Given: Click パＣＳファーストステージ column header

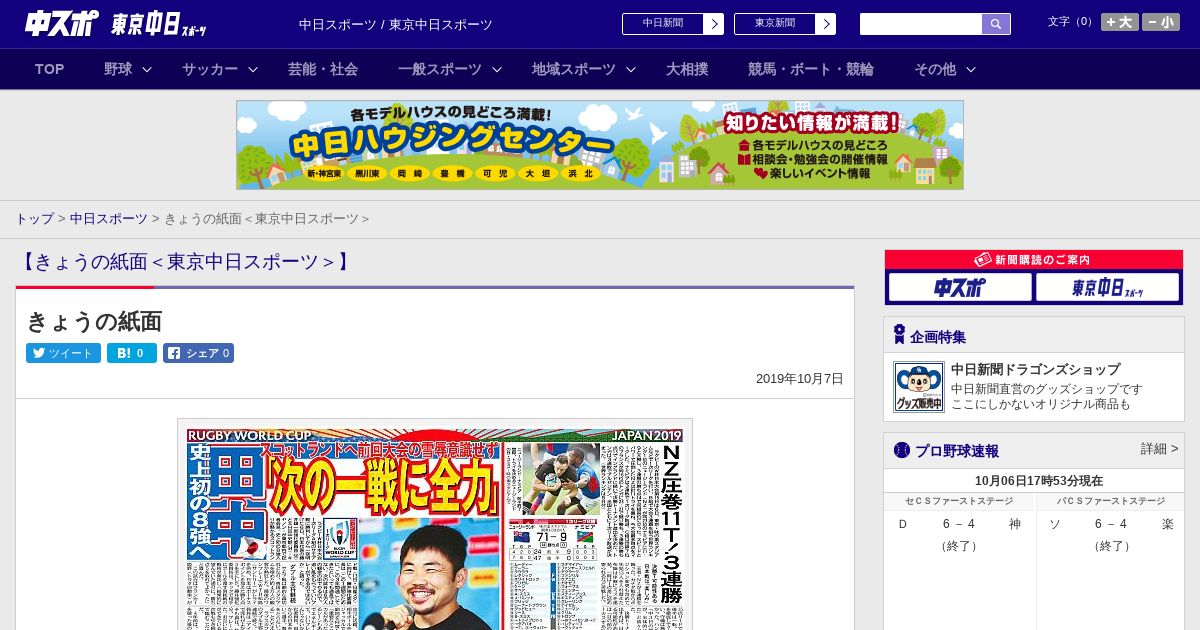Looking at the screenshot, I should (x=1111, y=501).
